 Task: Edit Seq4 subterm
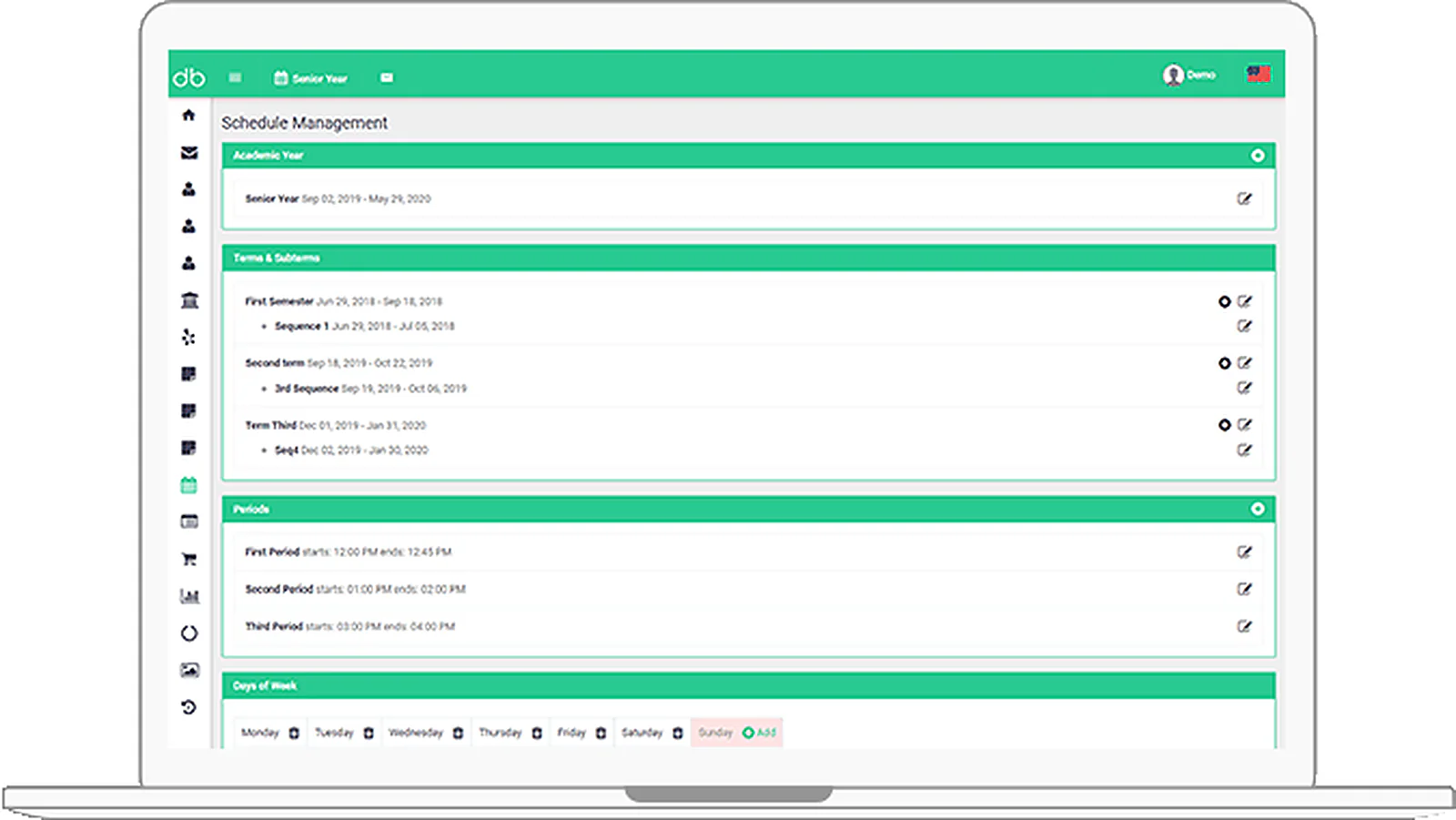[1245, 450]
